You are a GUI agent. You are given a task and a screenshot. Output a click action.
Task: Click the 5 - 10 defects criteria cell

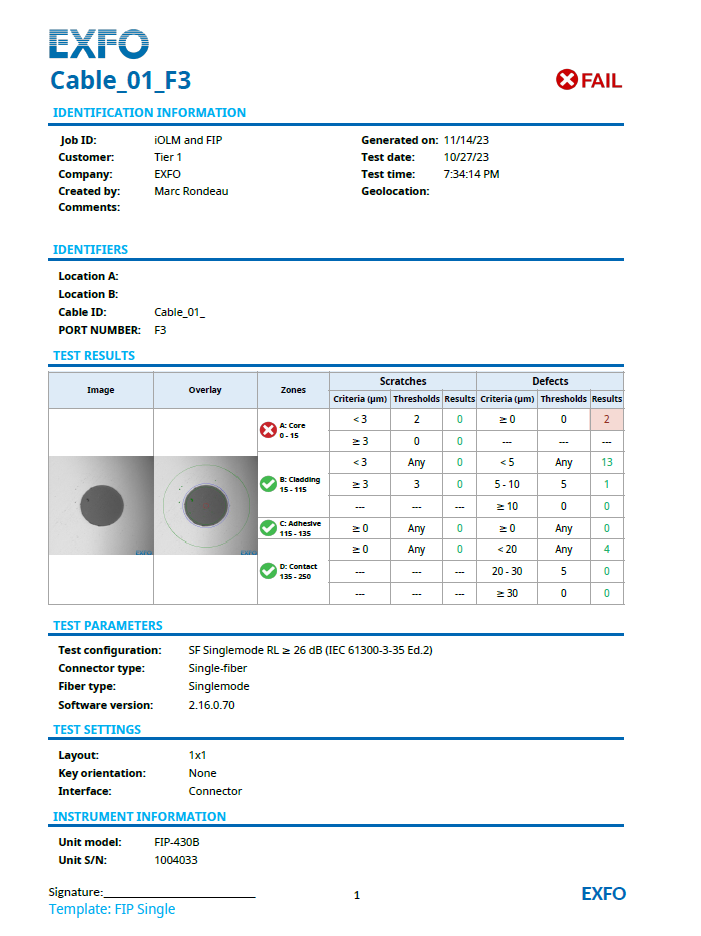pos(507,484)
